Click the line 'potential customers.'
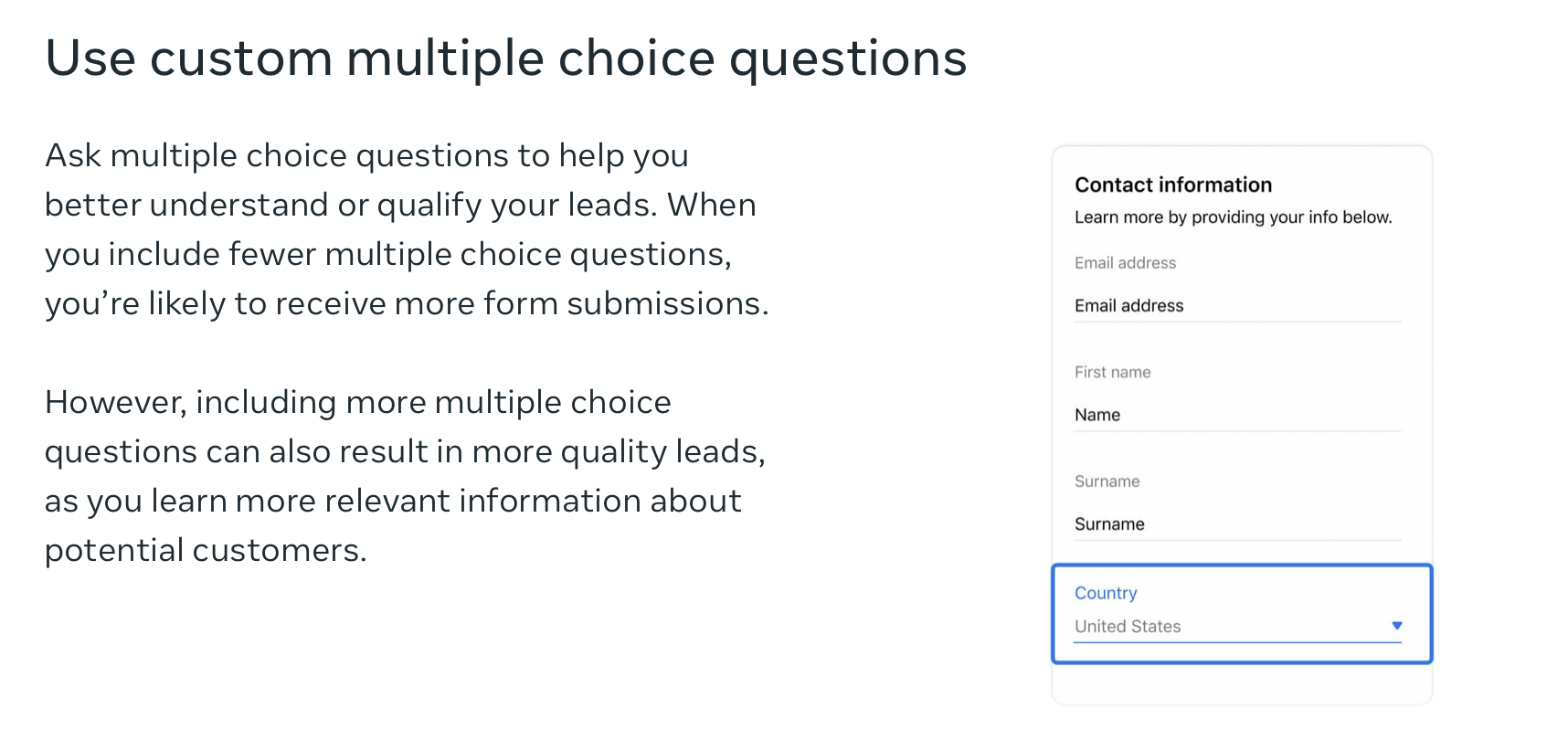 click(x=206, y=551)
